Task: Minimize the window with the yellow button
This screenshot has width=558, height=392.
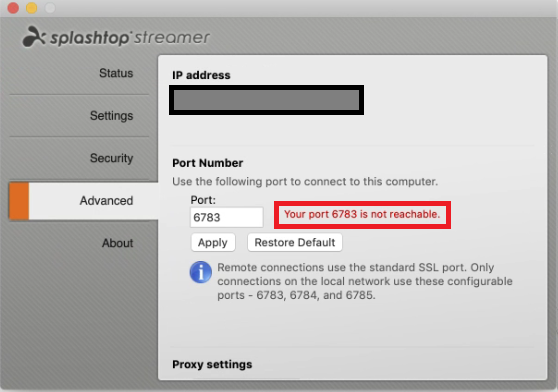Action: click(x=32, y=8)
